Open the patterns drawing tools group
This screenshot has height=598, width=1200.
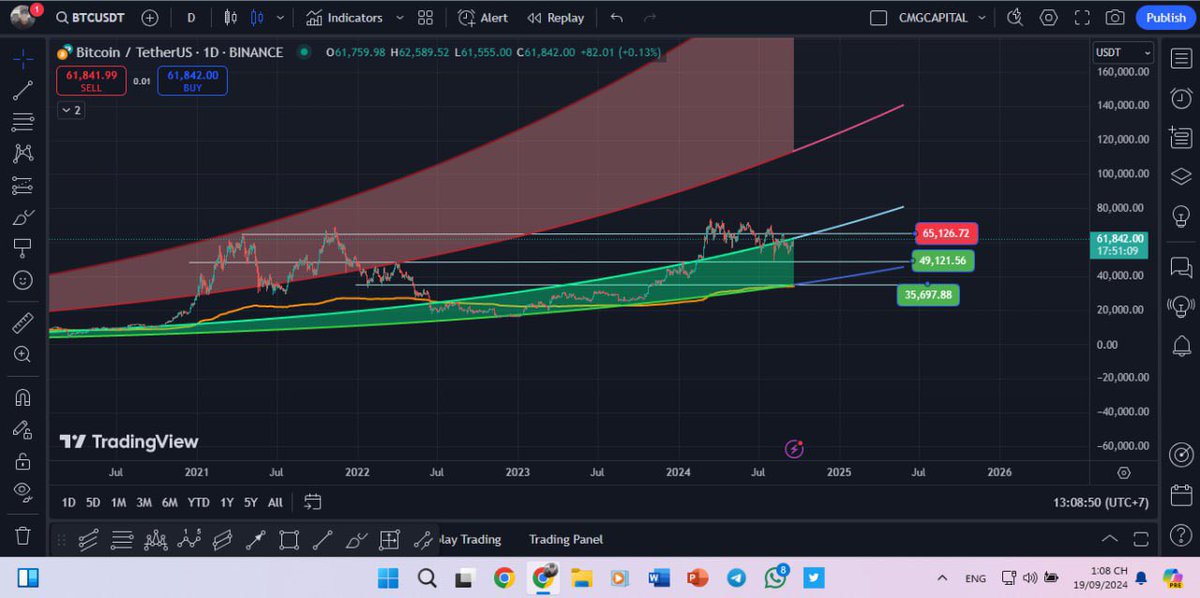23,153
